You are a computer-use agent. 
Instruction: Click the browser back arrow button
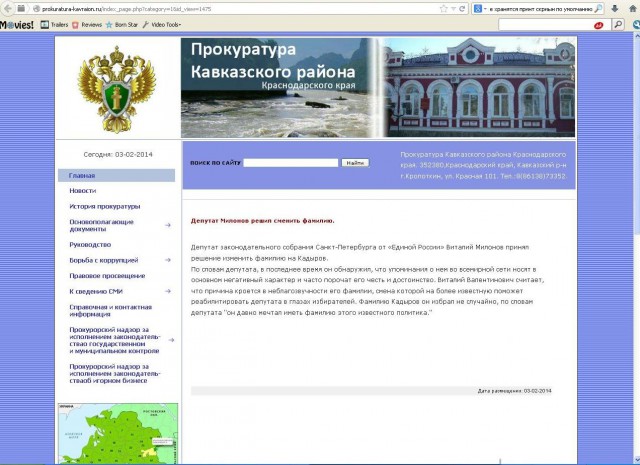[8, 8]
